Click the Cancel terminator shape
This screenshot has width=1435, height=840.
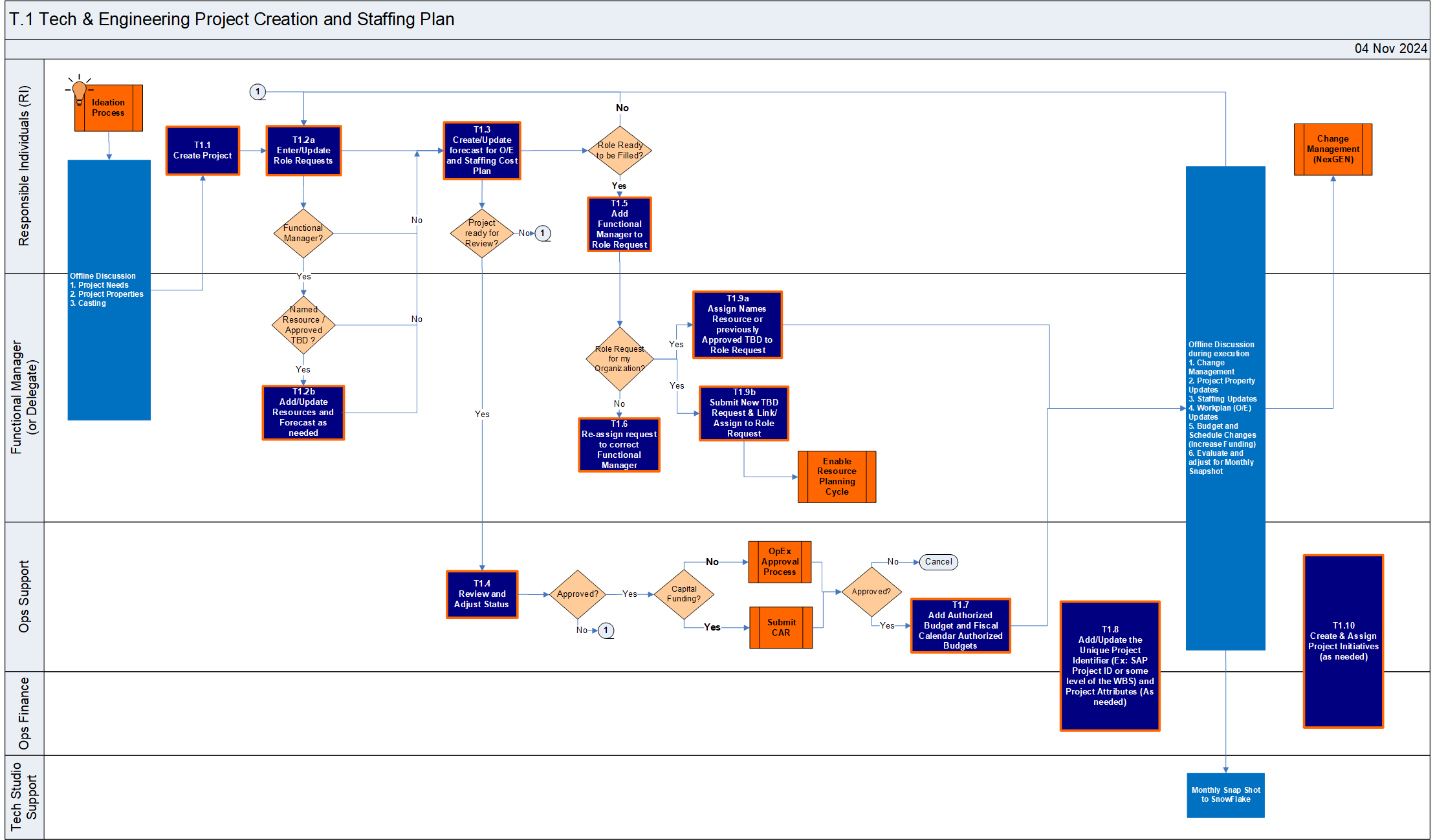coord(938,562)
